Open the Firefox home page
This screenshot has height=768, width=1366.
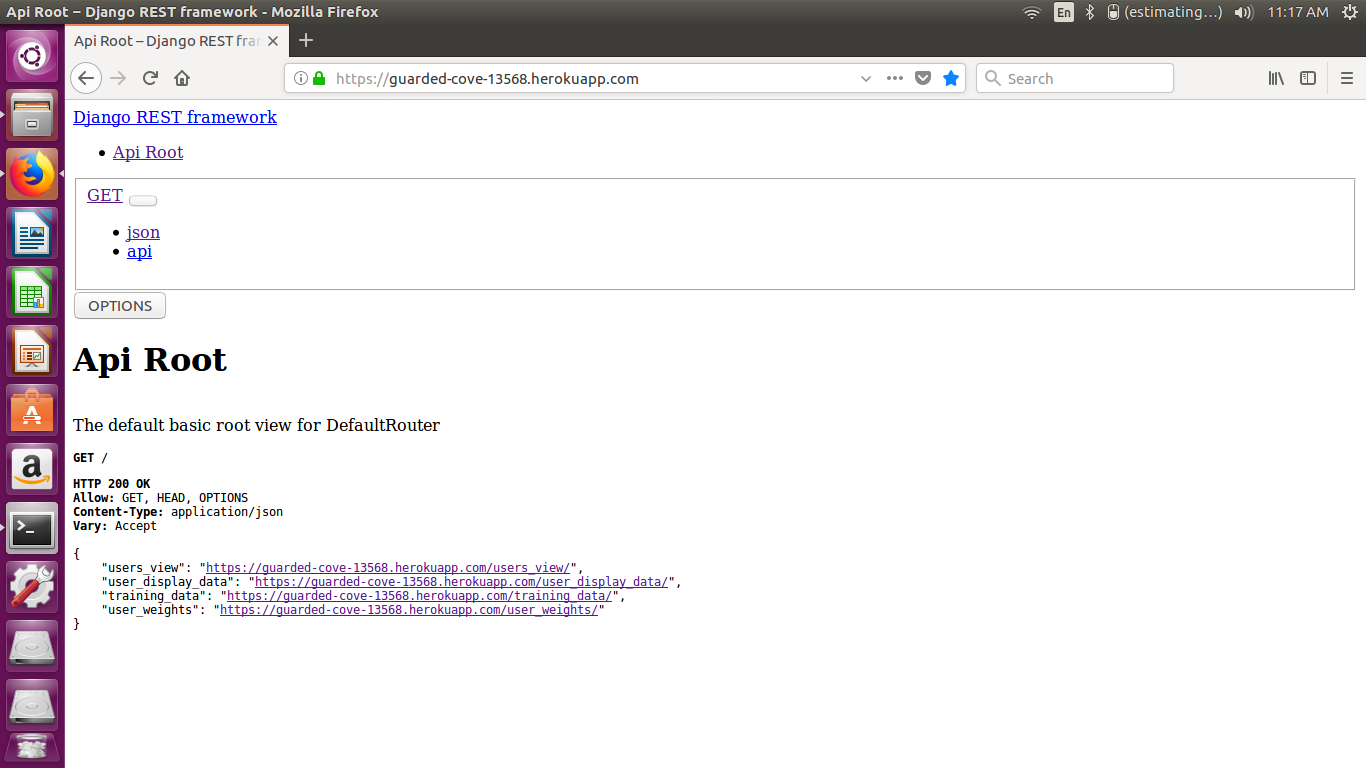[182, 78]
